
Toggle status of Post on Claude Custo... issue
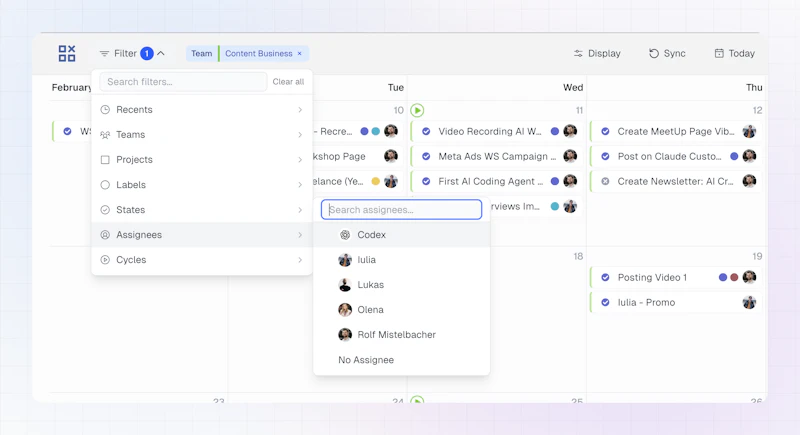click(x=605, y=156)
